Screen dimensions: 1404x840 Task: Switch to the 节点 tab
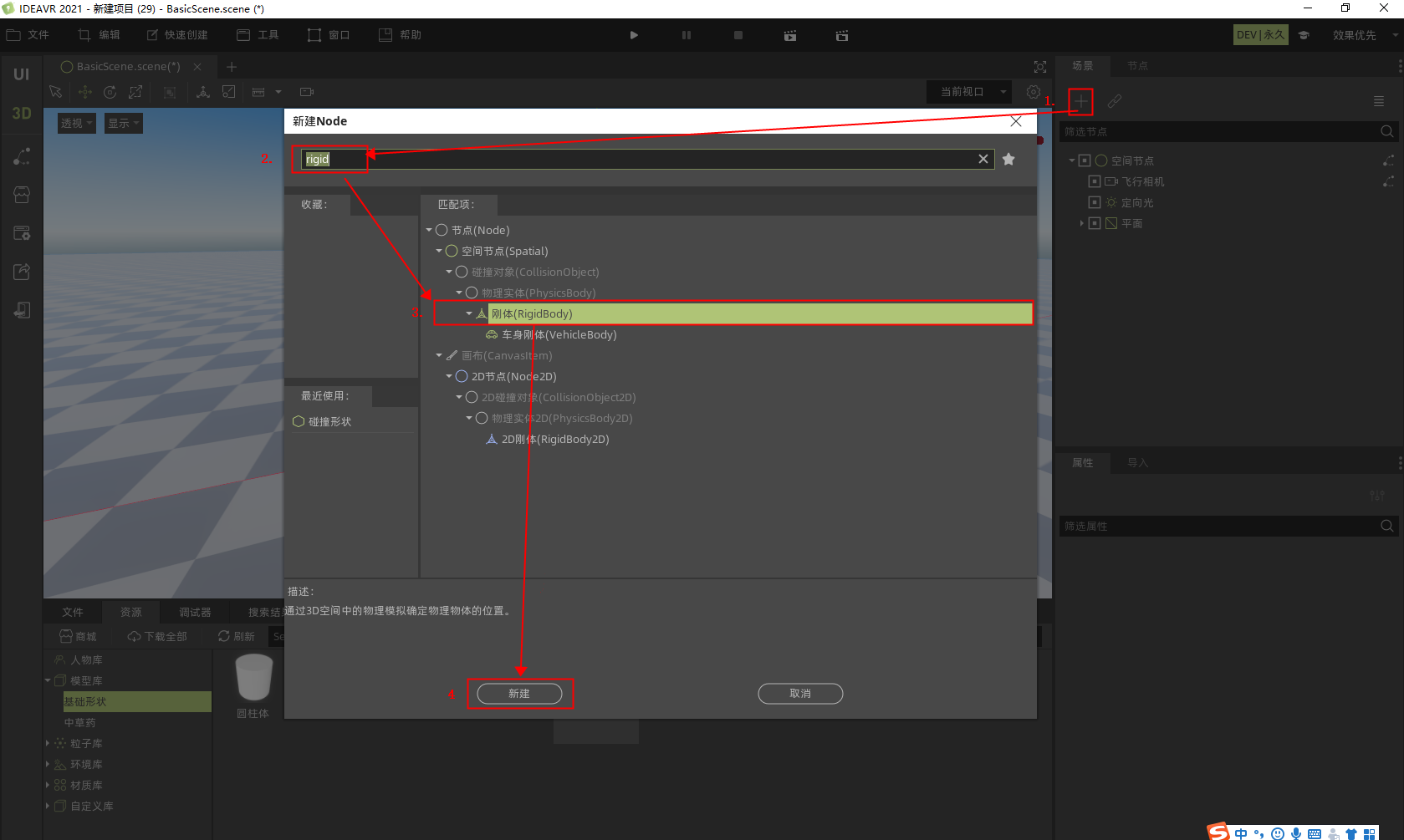tap(1137, 66)
